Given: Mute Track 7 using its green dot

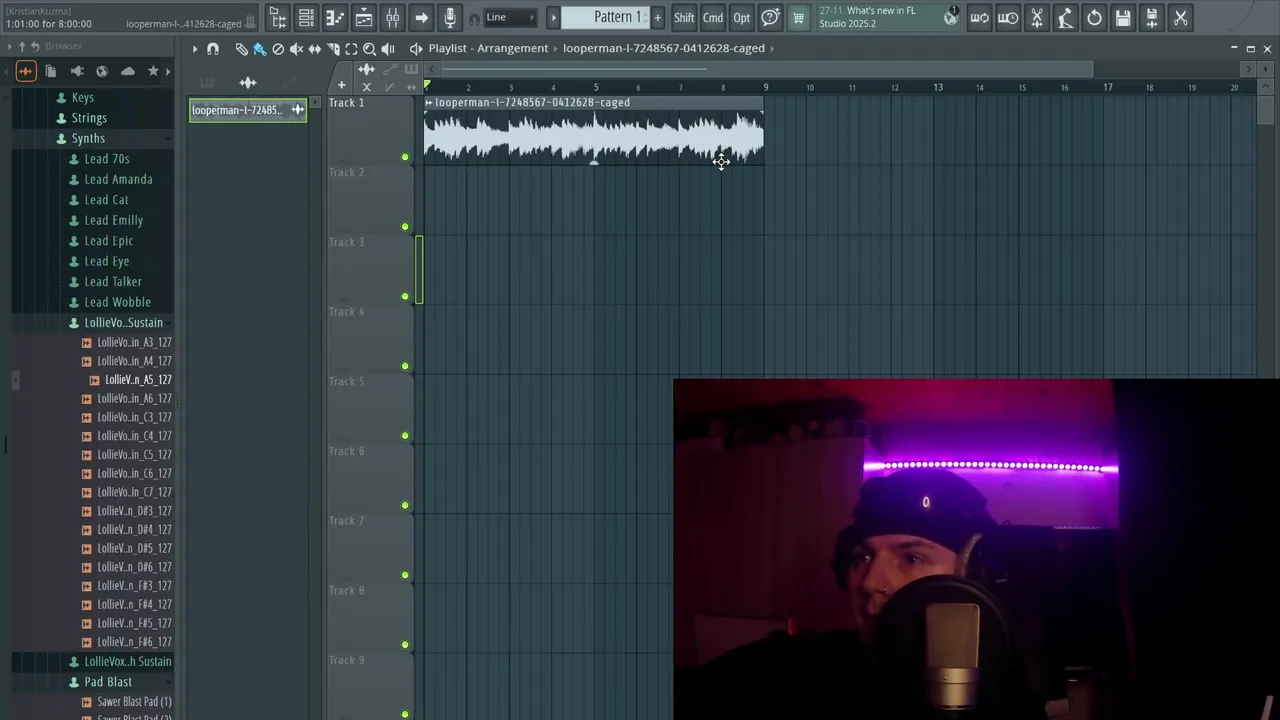Looking at the screenshot, I should pos(405,575).
